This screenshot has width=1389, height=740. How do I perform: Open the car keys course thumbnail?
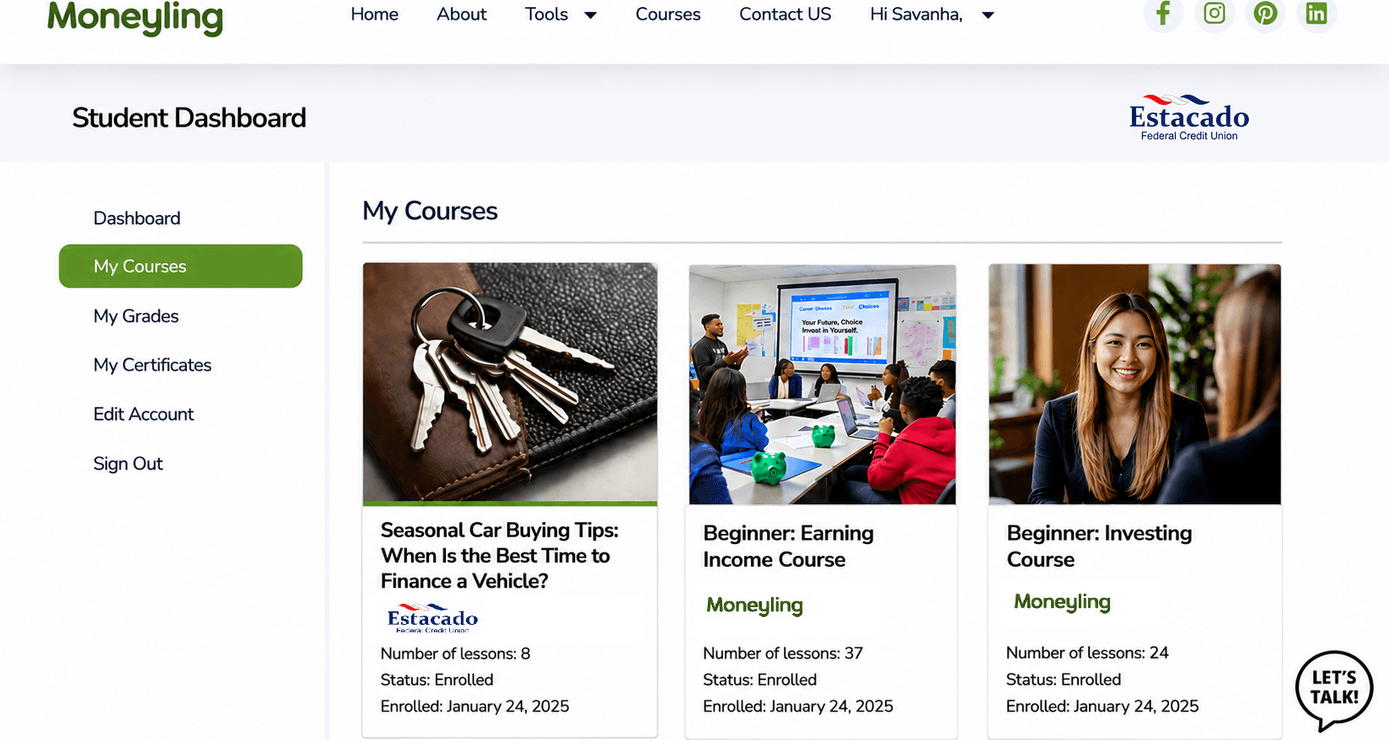click(x=510, y=384)
